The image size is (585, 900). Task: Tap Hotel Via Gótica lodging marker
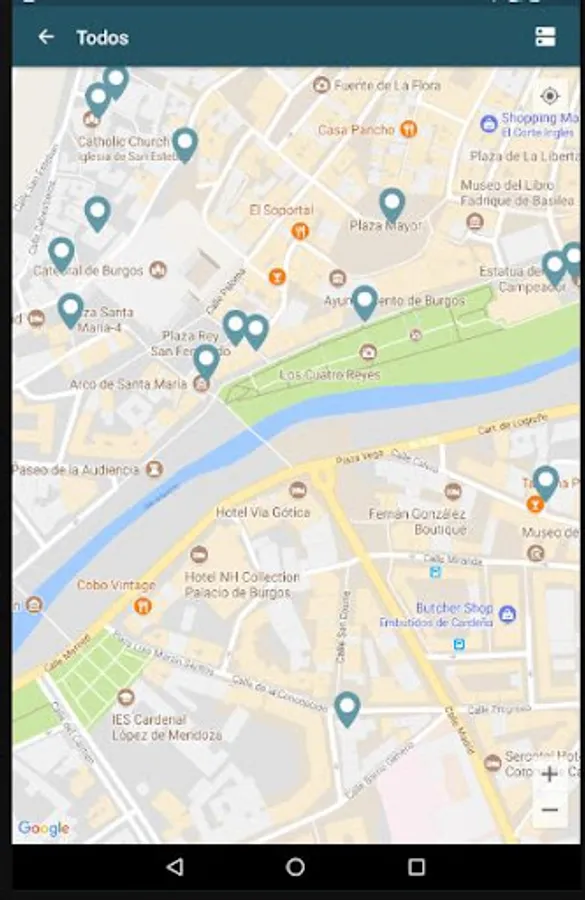[297, 490]
